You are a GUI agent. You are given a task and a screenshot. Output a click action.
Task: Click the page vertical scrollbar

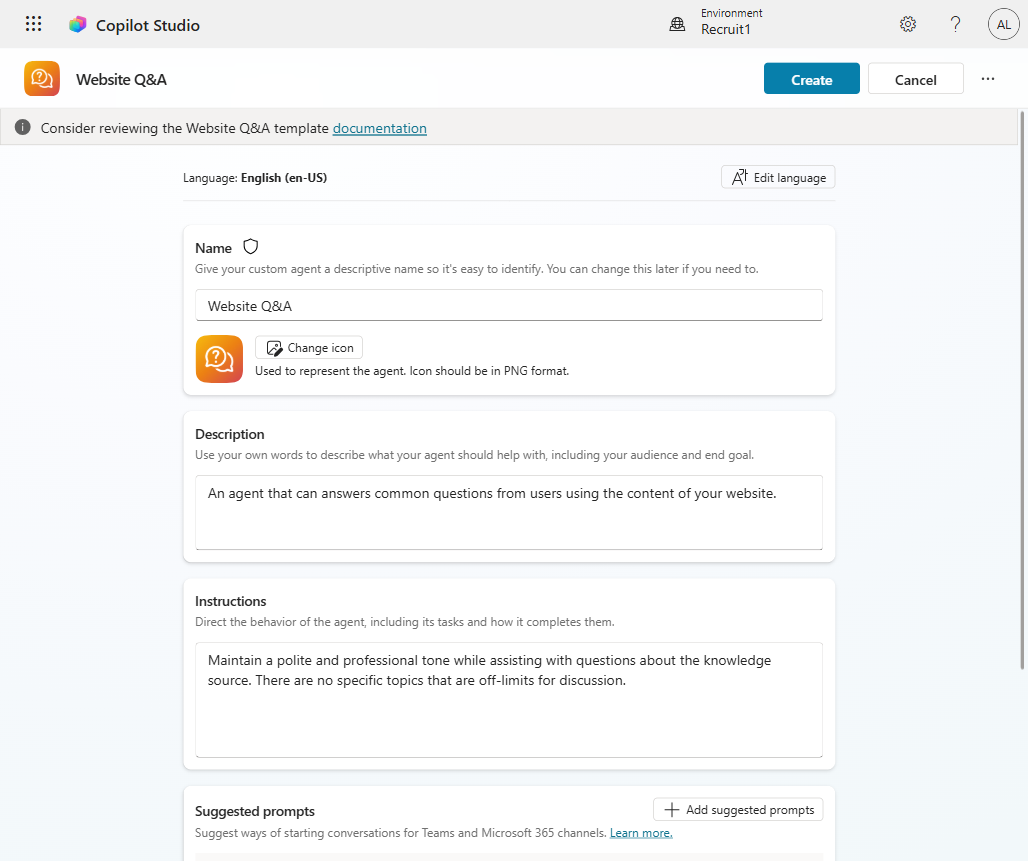coord(1022,390)
